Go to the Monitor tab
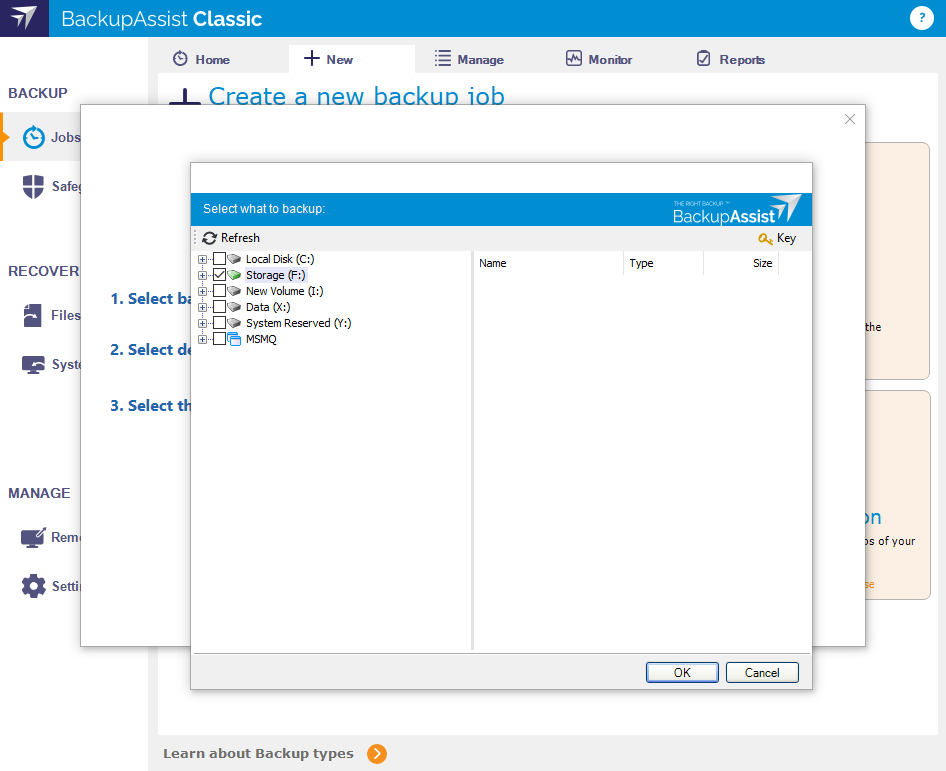946x771 pixels. (599, 59)
